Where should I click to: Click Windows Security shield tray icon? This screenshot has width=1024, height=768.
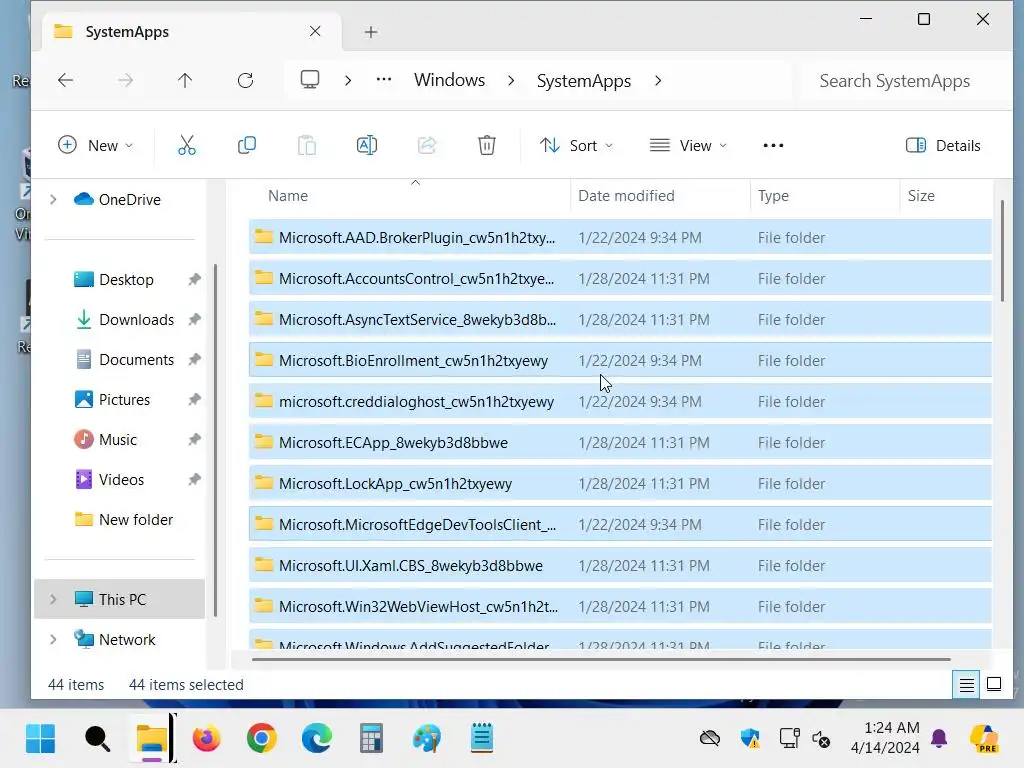pyautogui.click(x=750, y=739)
